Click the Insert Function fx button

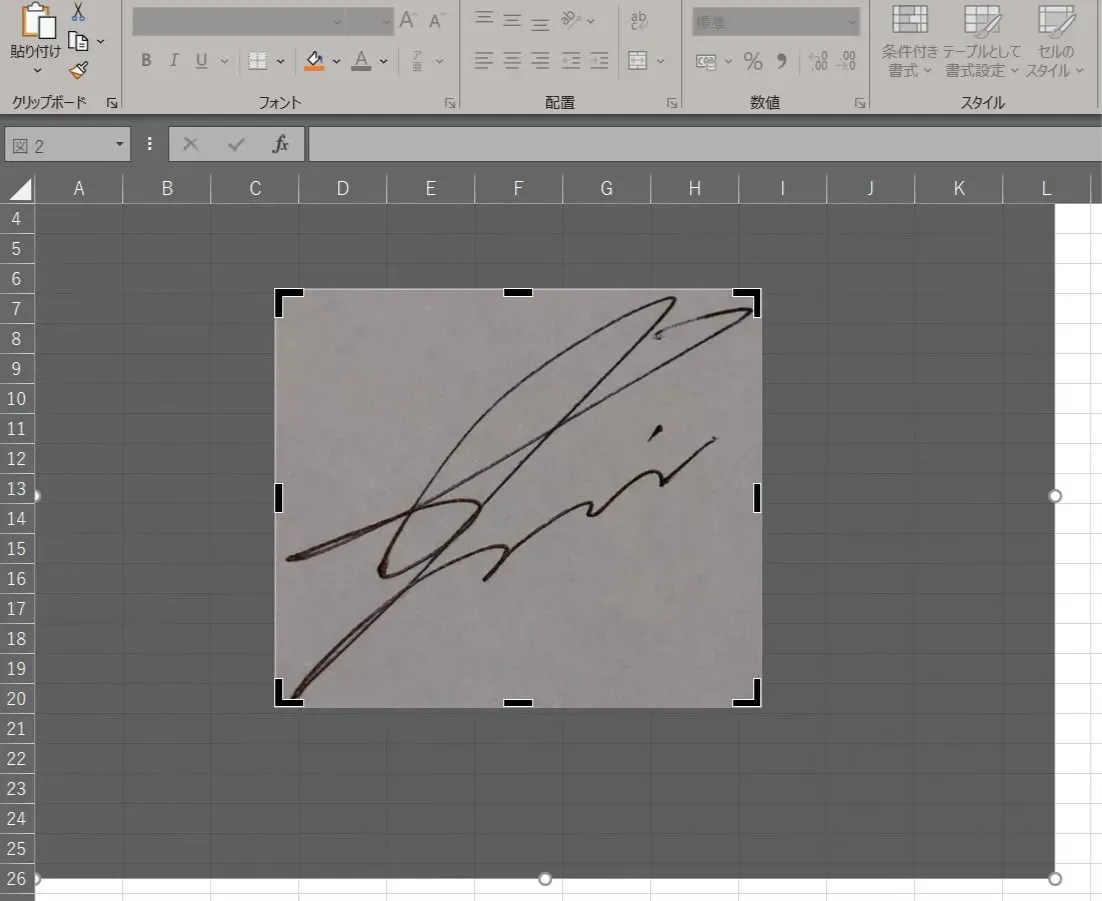click(x=280, y=144)
